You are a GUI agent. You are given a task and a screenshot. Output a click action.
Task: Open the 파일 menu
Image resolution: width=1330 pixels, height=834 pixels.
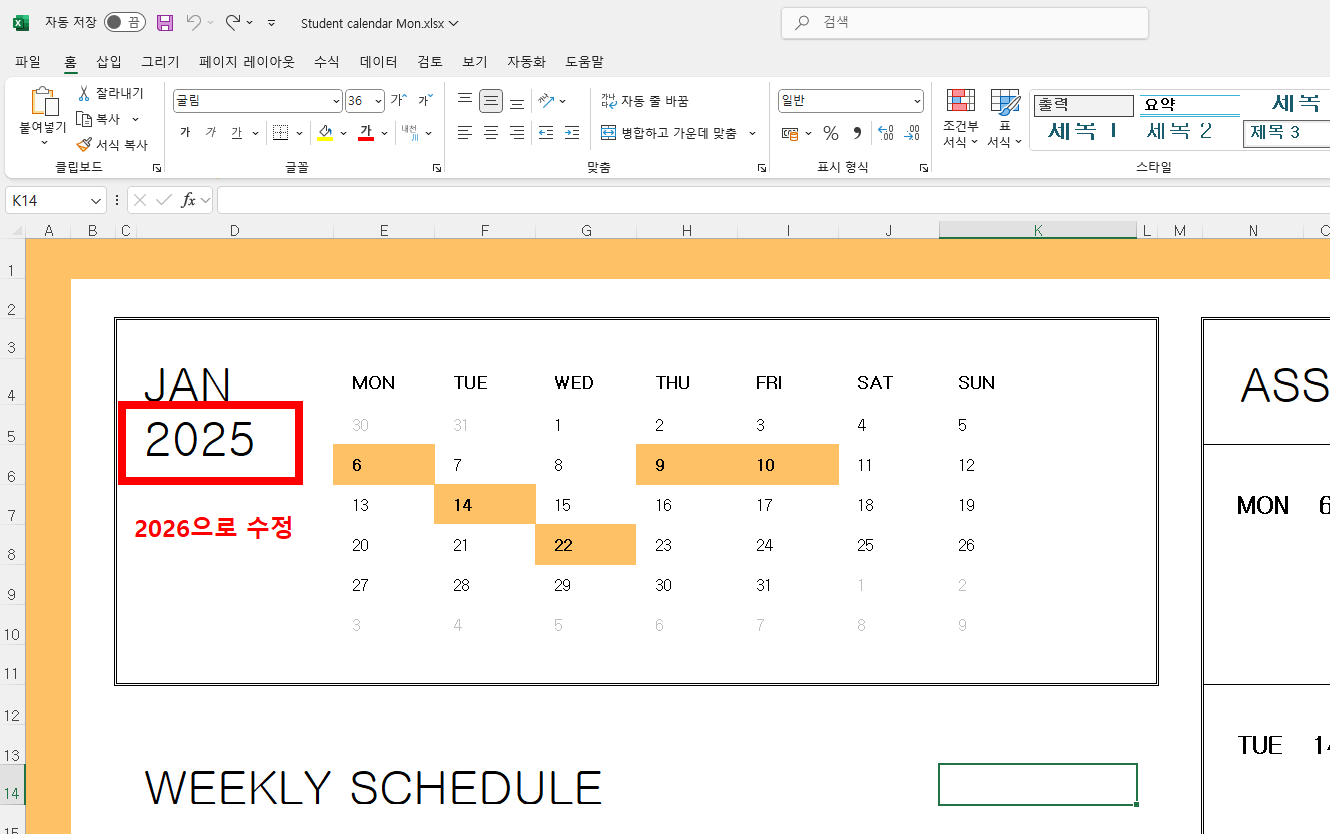(x=27, y=61)
